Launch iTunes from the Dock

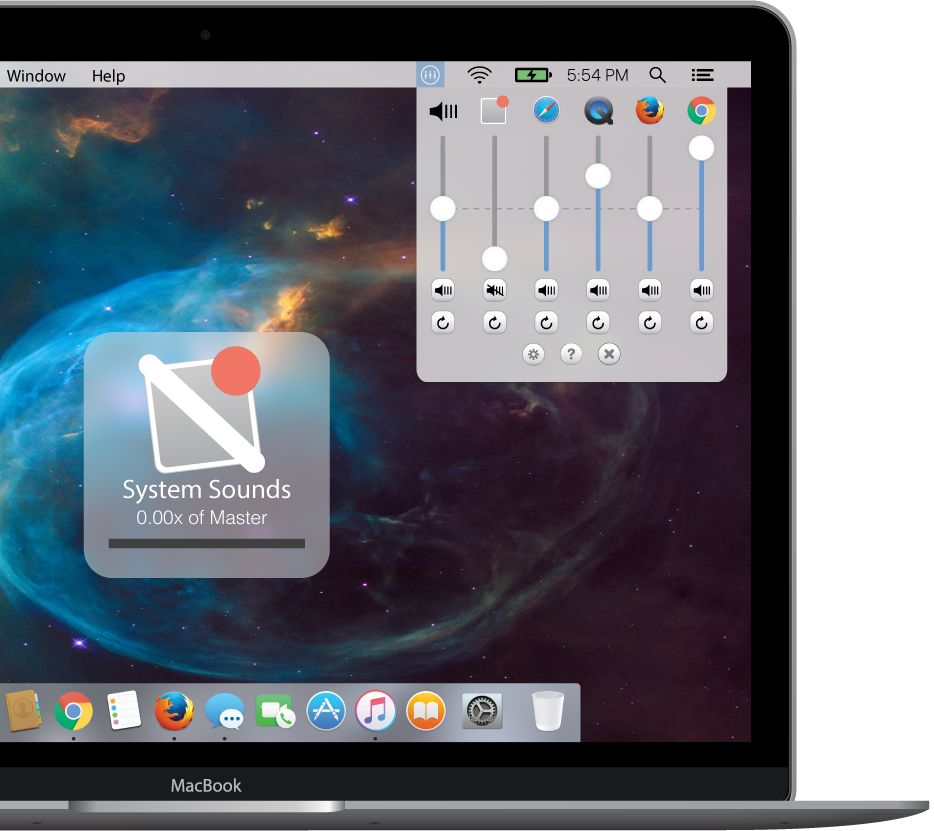pyautogui.click(x=375, y=712)
